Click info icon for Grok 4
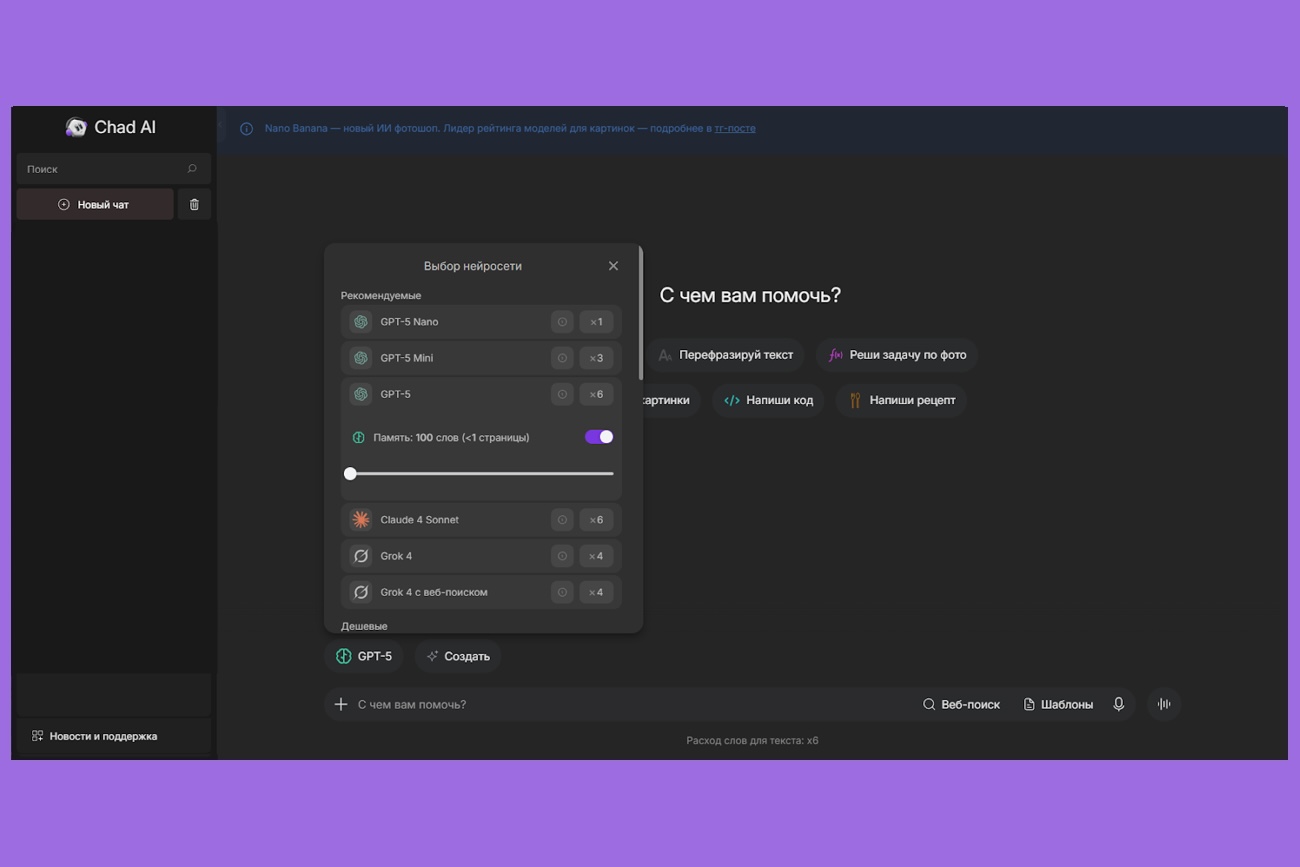The image size is (1300, 867). (x=562, y=556)
